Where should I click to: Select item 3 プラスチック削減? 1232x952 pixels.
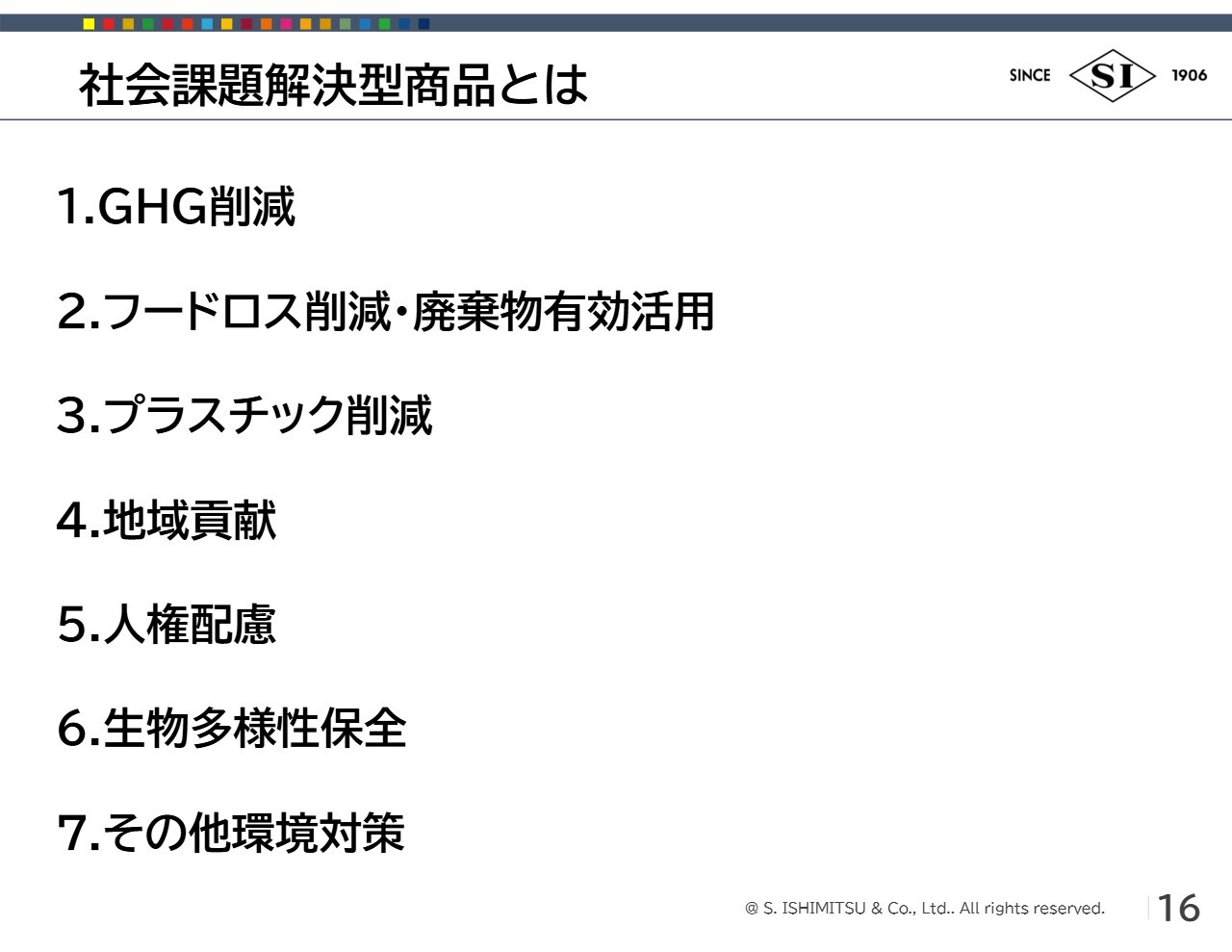tap(244, 415)
